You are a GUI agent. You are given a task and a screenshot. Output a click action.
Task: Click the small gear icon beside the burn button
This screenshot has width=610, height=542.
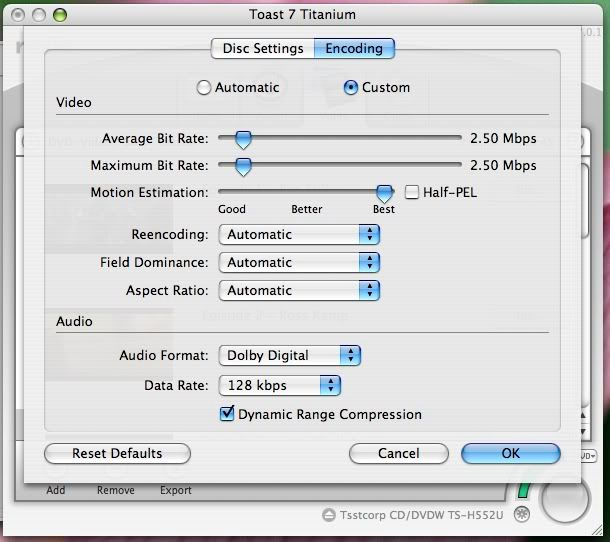[522, 514]
